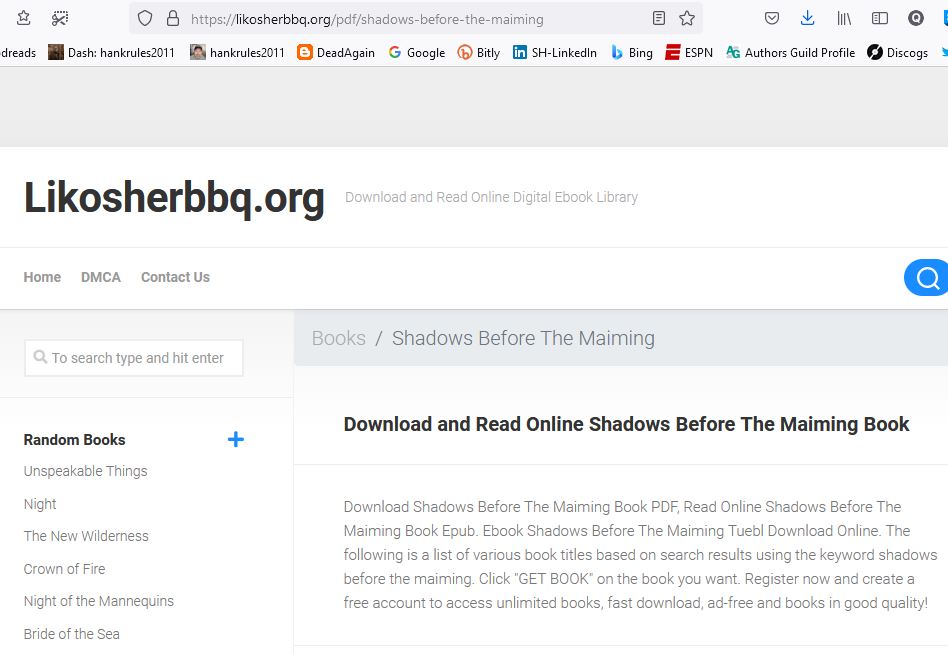This screenshot has width=948, height=654.
Task: Open the Contact Us menu item
Action: [175, 277]
